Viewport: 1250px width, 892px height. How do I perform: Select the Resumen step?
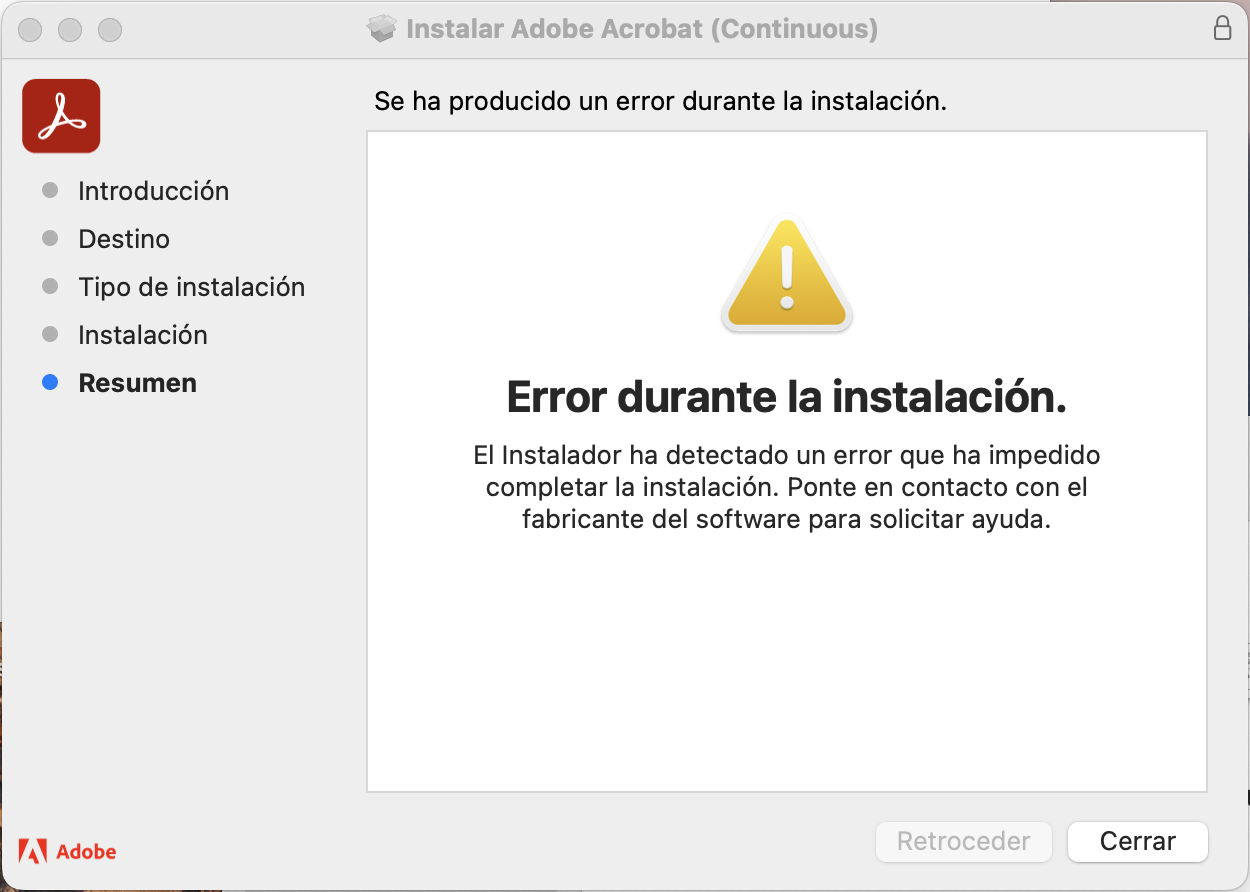[138, 383]
